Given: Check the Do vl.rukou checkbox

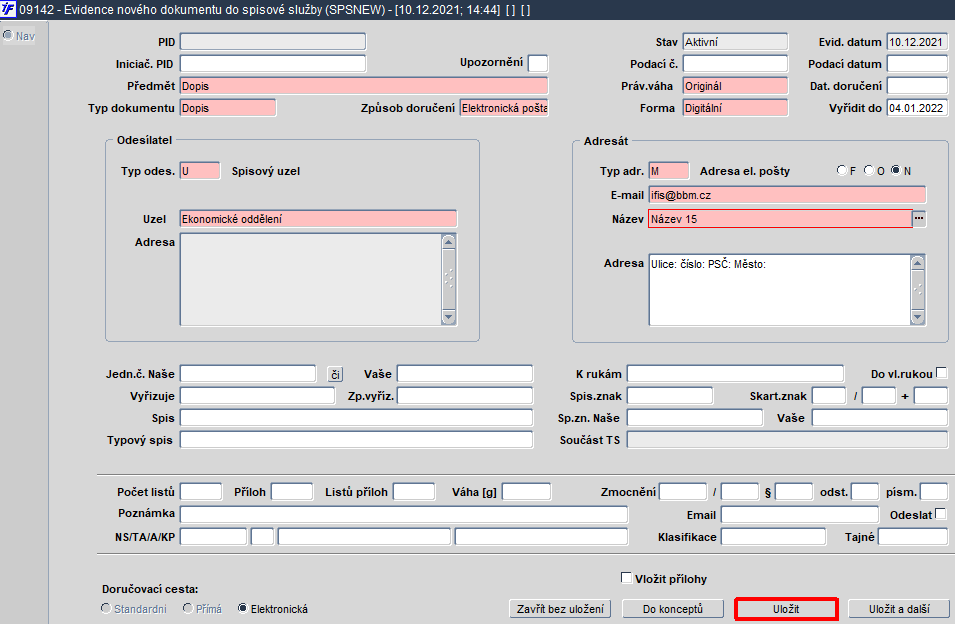Looking at the screenshot, I should (x=941, y=373).
